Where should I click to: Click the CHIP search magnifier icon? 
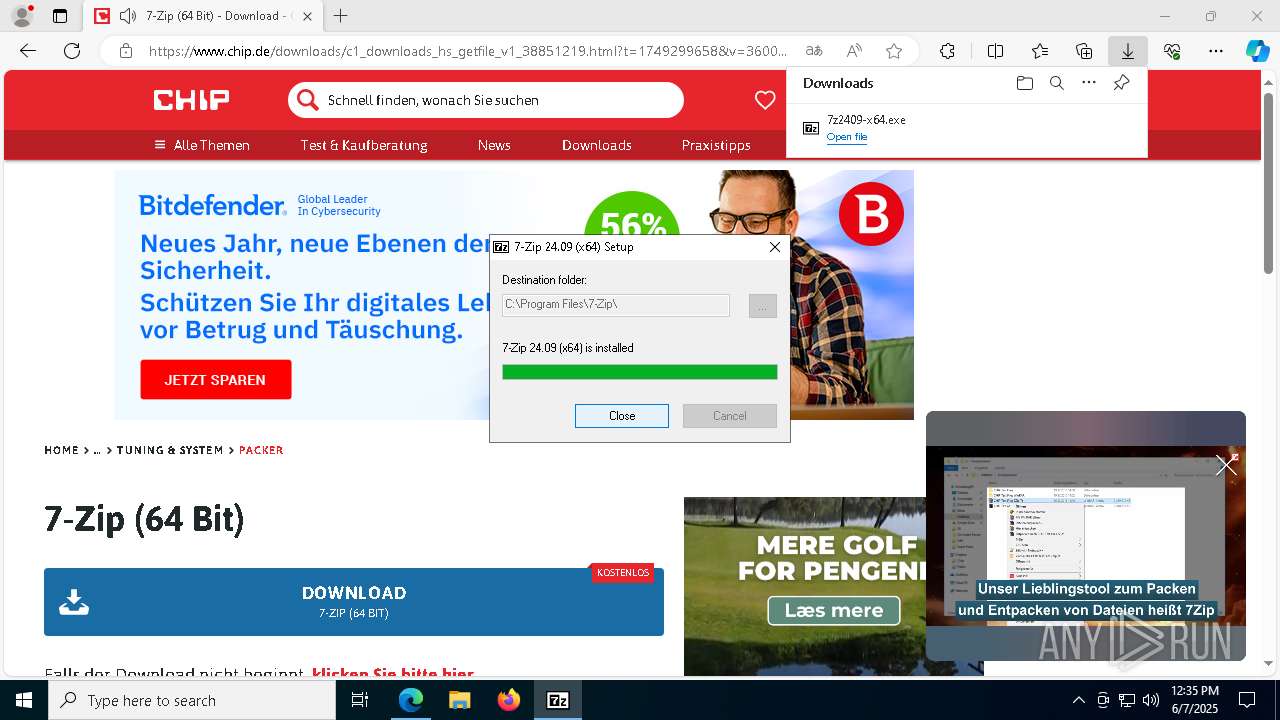308,100
